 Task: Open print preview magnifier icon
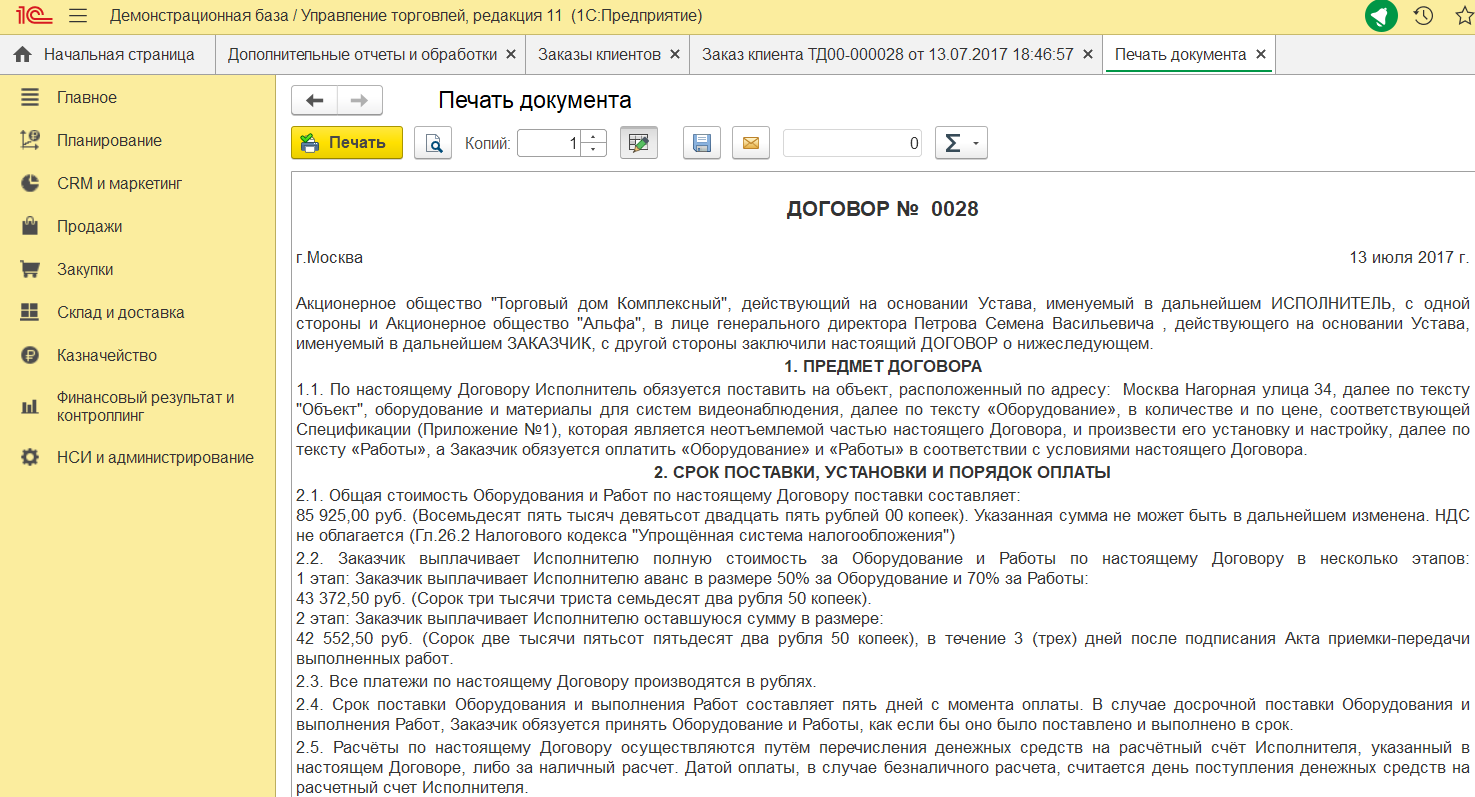434,143
